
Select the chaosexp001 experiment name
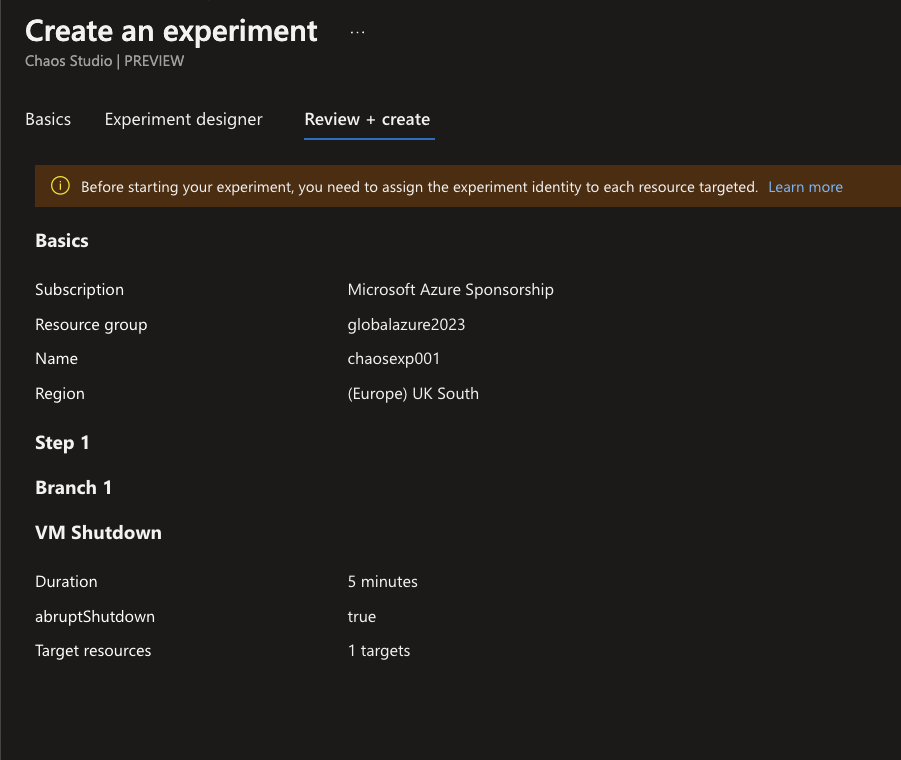point(394,359)
